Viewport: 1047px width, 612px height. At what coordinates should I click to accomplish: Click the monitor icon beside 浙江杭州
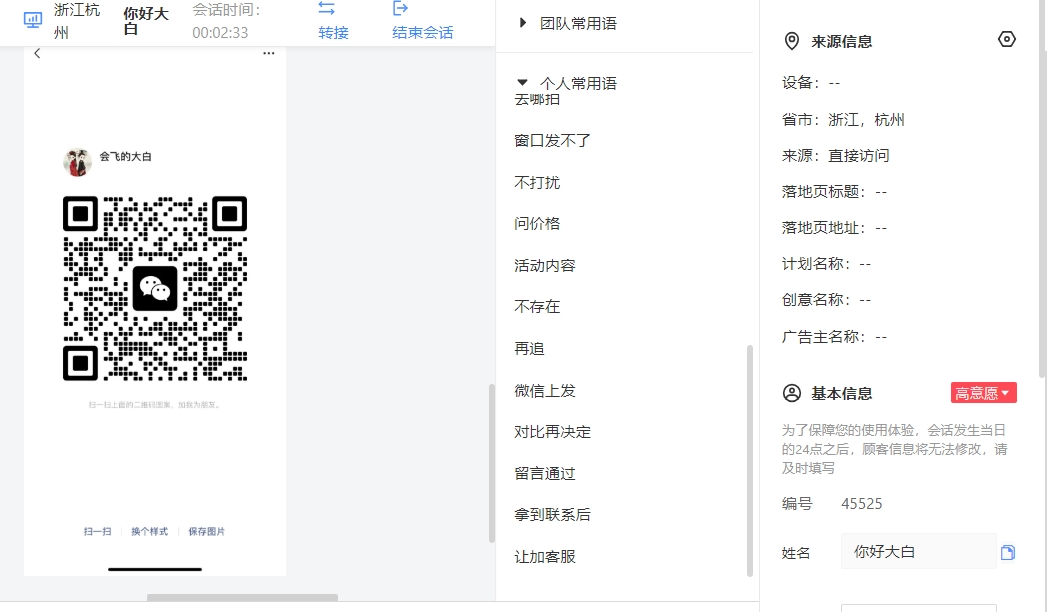(33, 19)
